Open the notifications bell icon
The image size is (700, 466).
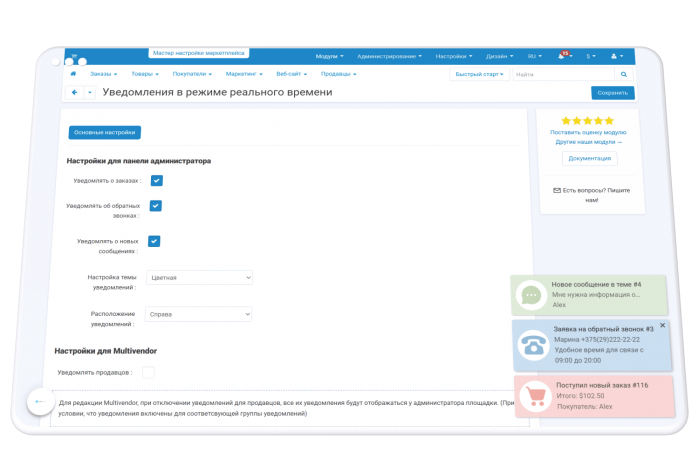(561, 56)
